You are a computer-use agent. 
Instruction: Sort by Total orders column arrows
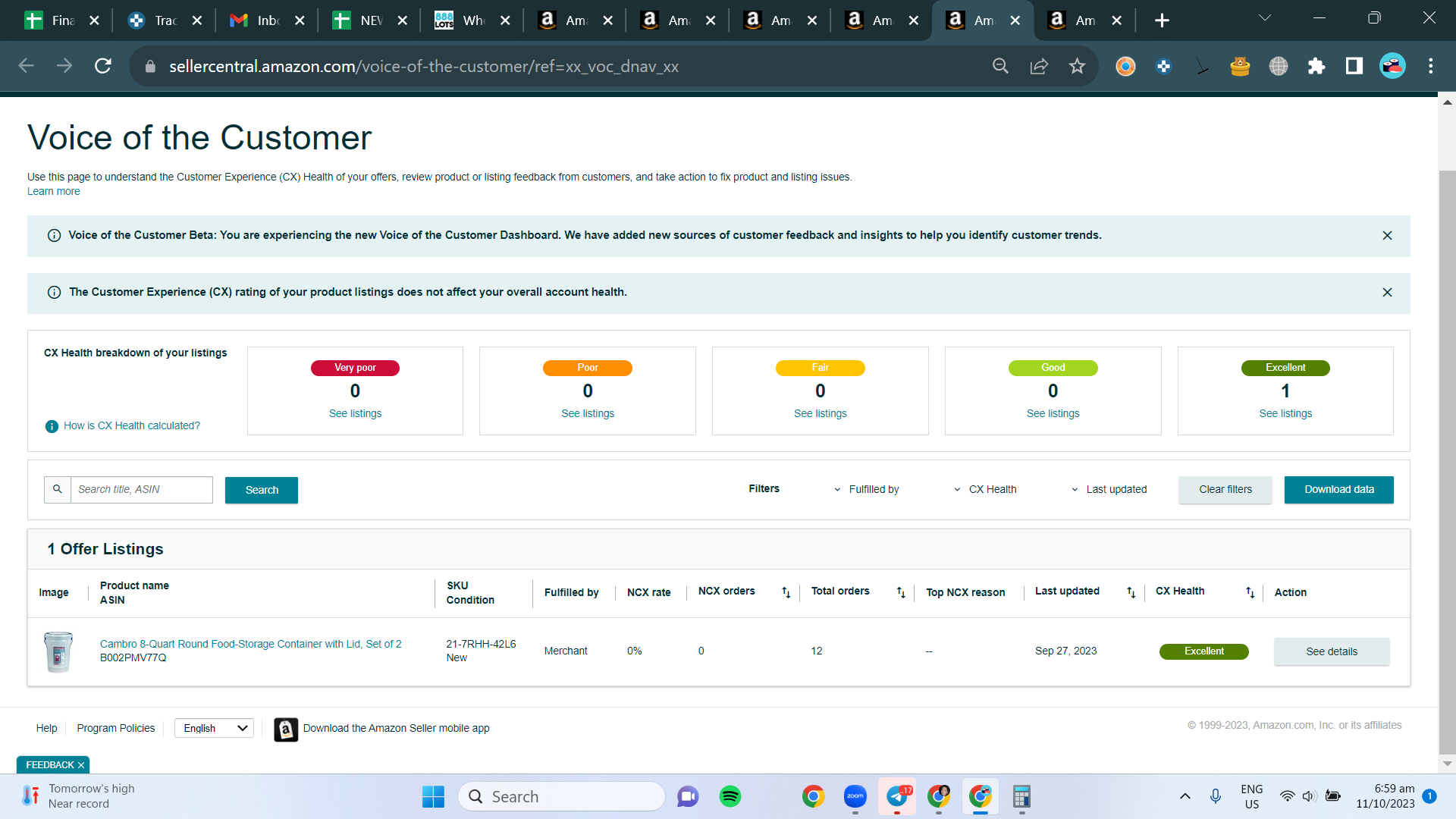click(901, 592)
